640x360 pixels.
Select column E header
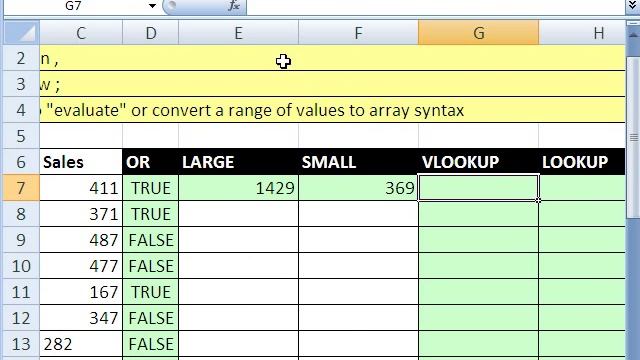[x=238, y=33]
